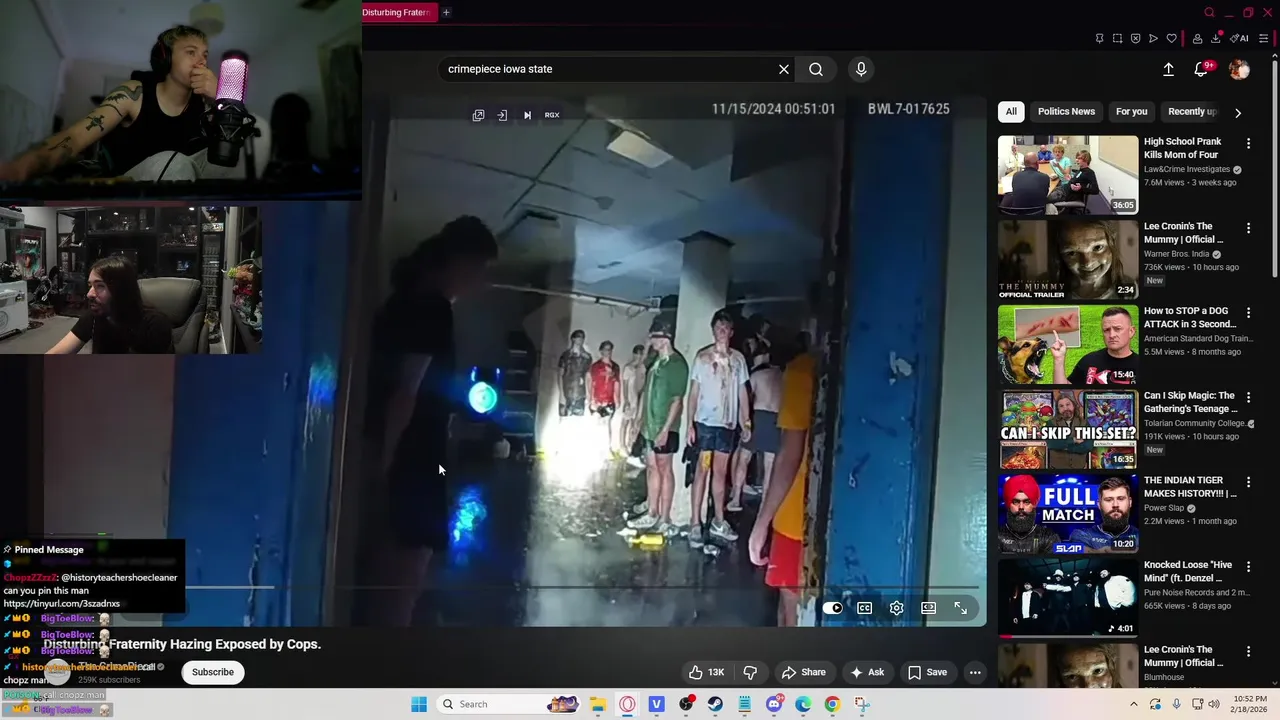Click the Ask button
Viewport: 1280px width, 720px height.
coord(867,672)
